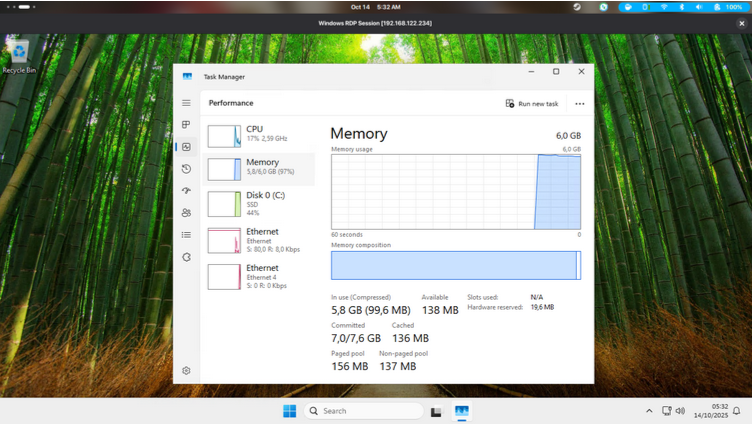Select CPU in the performance list
Image resolution: width=754 pixels, height=424 pixels.
tap(260, 134)
